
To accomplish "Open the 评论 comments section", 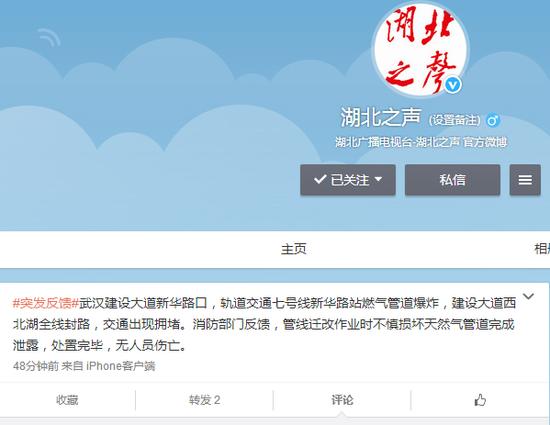I will (342, 400).
